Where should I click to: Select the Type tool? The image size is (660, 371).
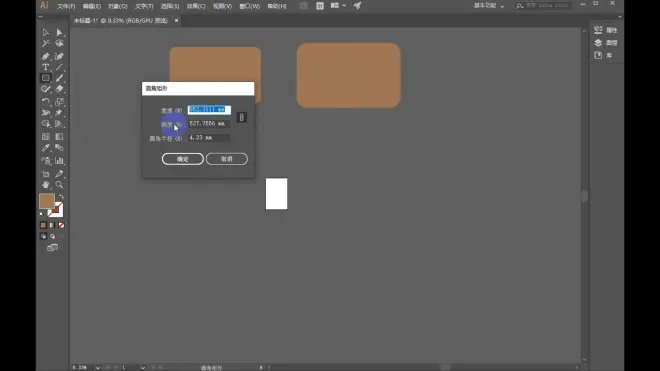pos(45,67)
